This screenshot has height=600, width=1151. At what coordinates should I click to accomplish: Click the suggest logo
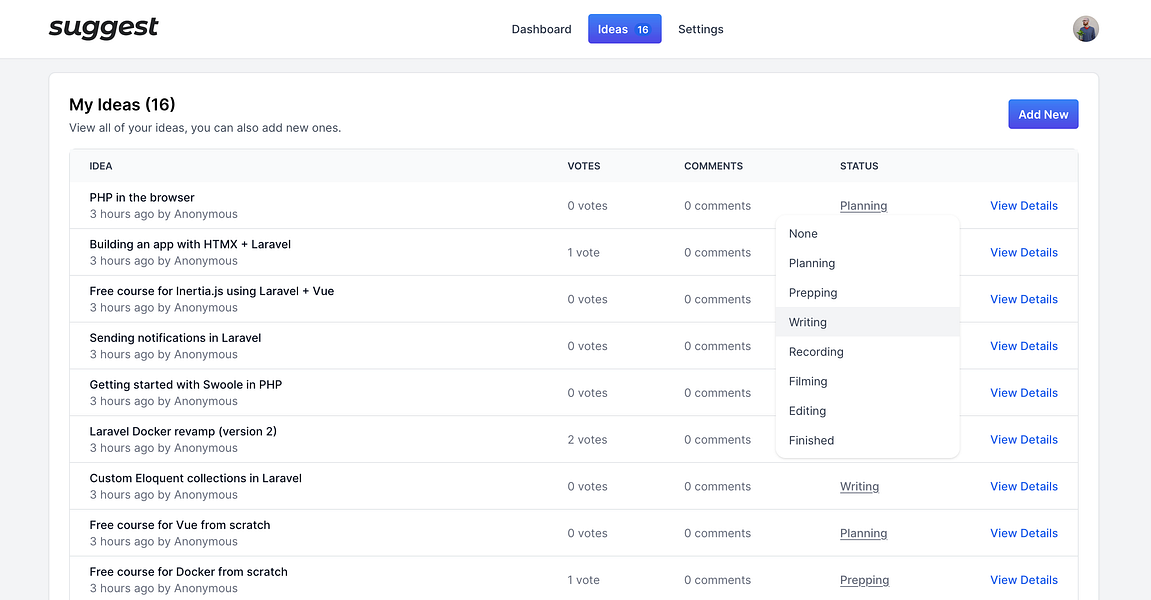104,28
